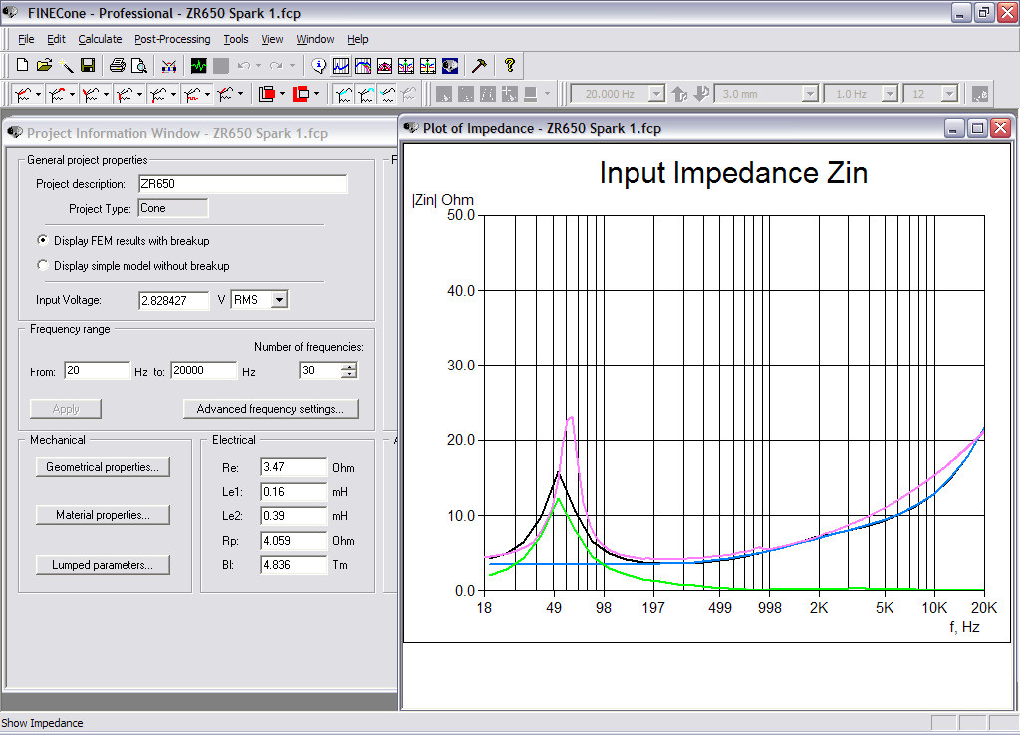The width and height of the screenshot is (1020, 735).
Task: Open the 1.0 Hz dropdown
Action: pos(889,94)
